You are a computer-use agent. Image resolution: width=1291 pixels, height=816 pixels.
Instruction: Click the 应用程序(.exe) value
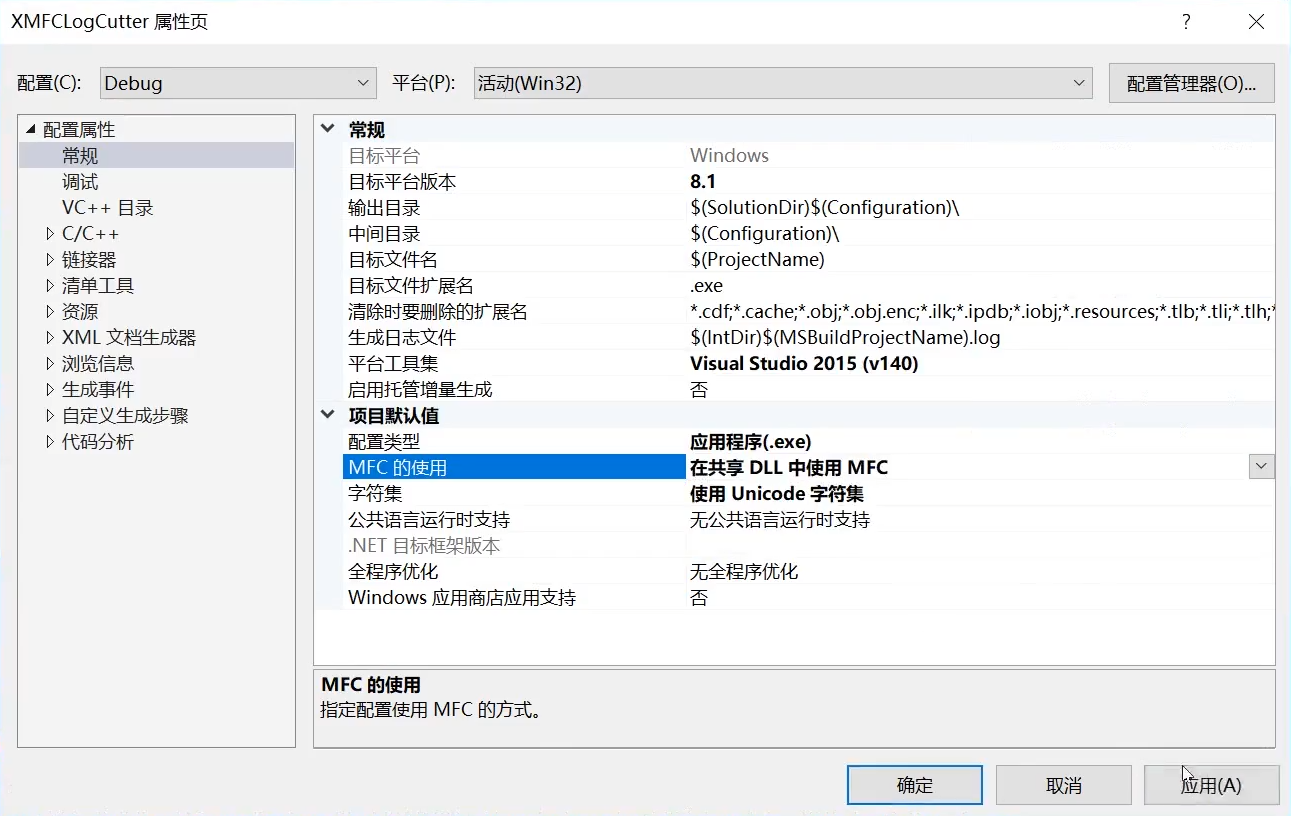coord(751,442)
